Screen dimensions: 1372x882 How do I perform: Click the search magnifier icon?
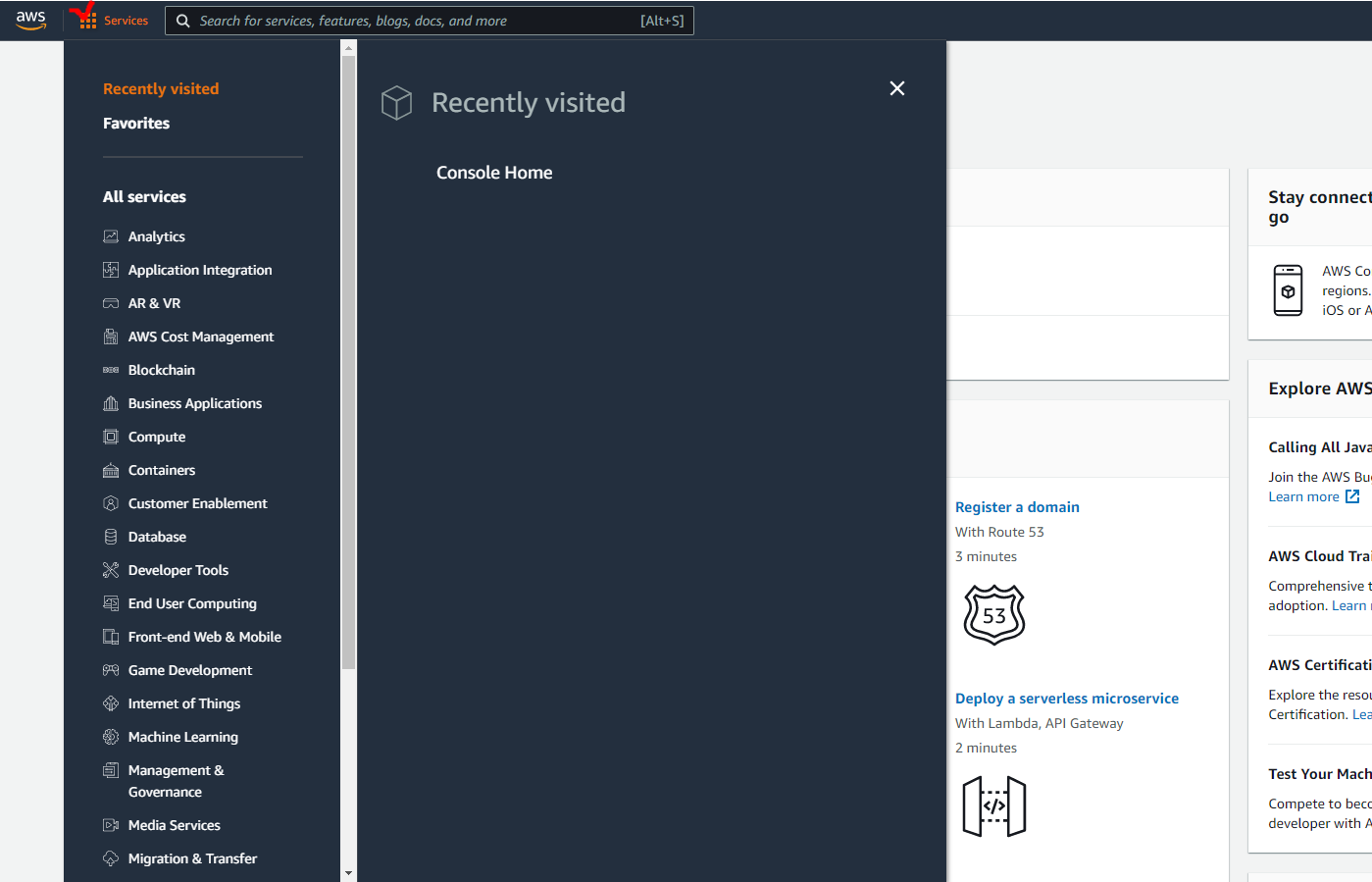[182, 21]
